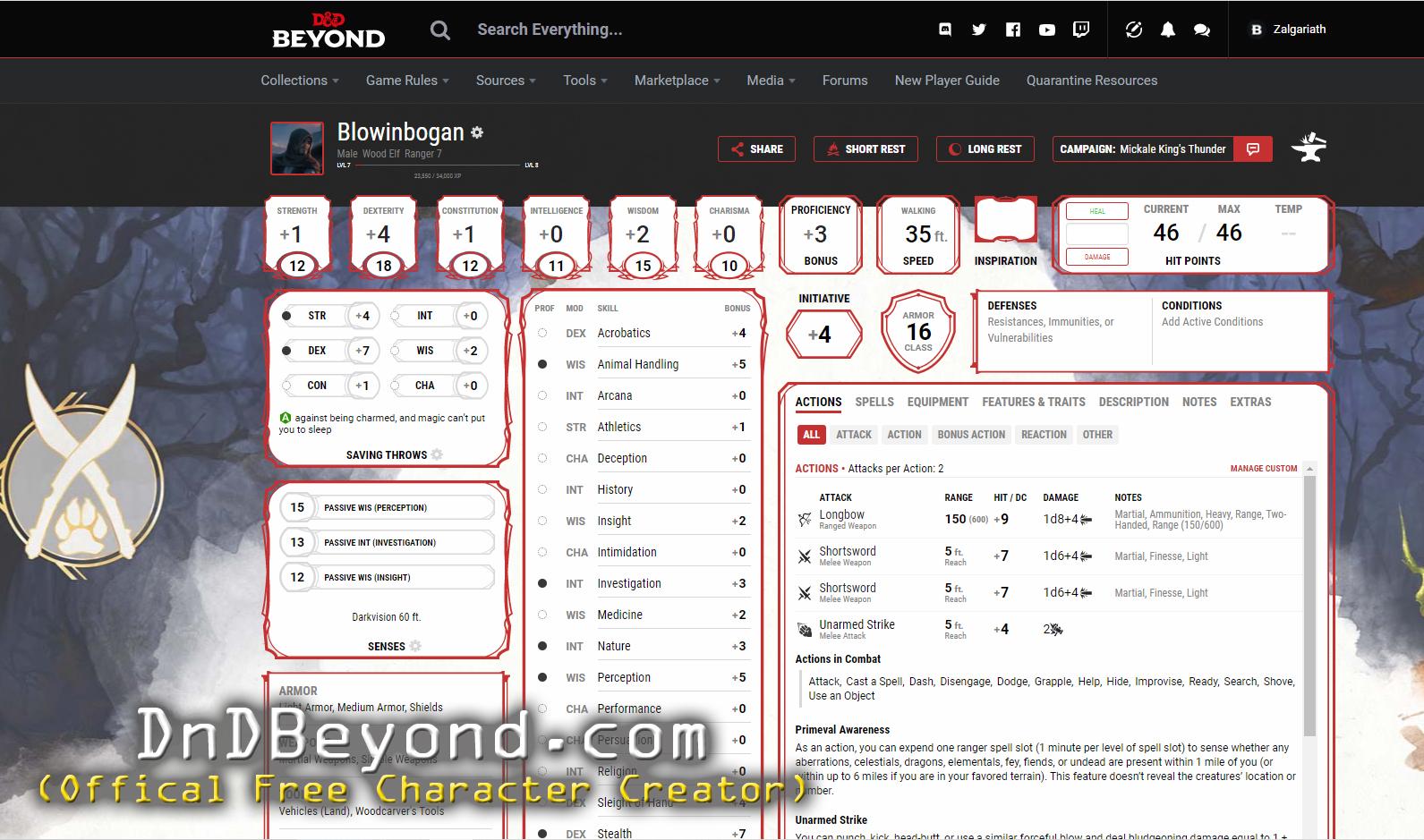This screenshot has height=840, width=1424.
Task: Click the Damage button
Action: (x=1097, y=257)
